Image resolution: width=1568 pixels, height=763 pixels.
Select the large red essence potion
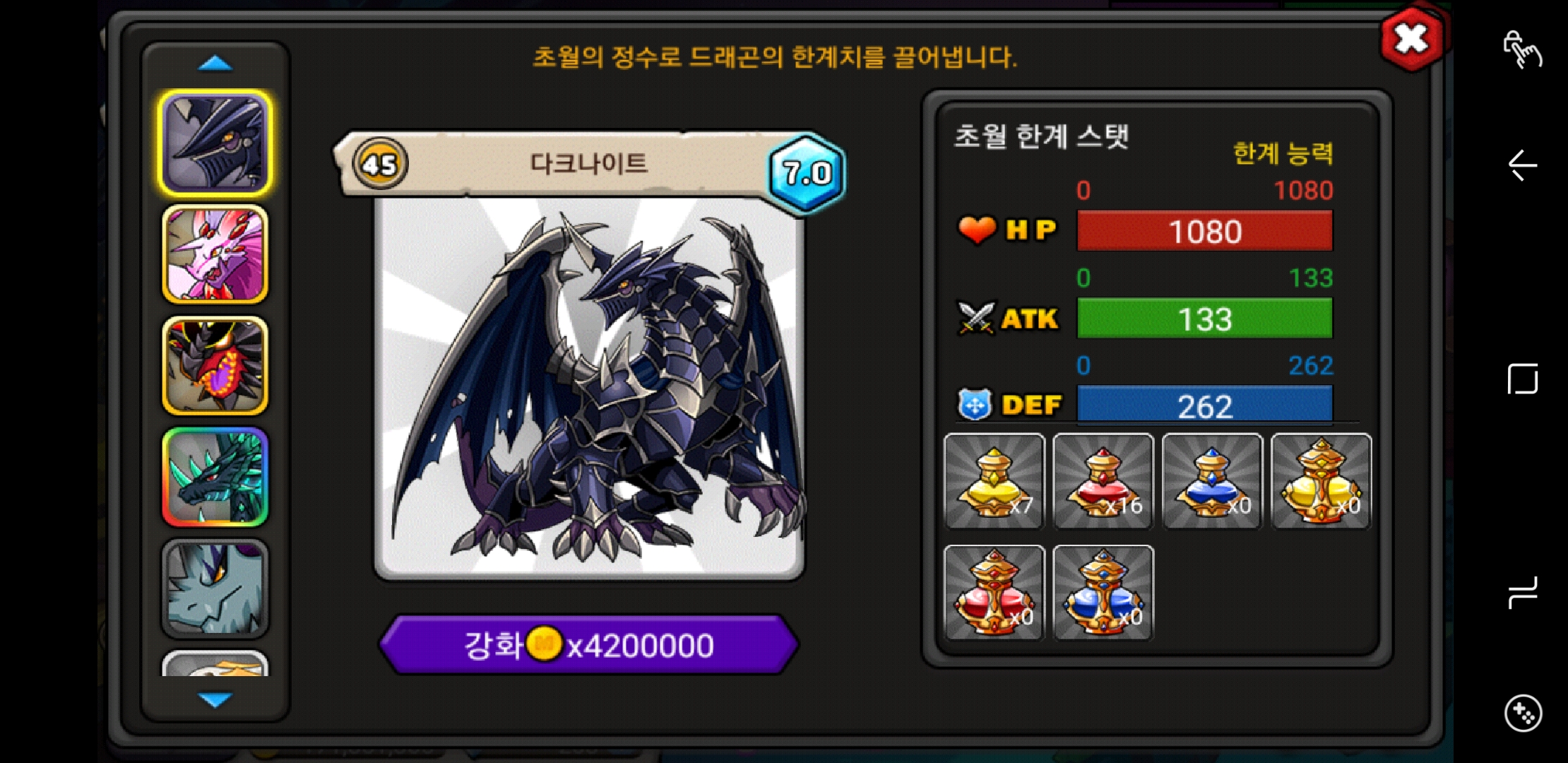[x=994, y=593]
